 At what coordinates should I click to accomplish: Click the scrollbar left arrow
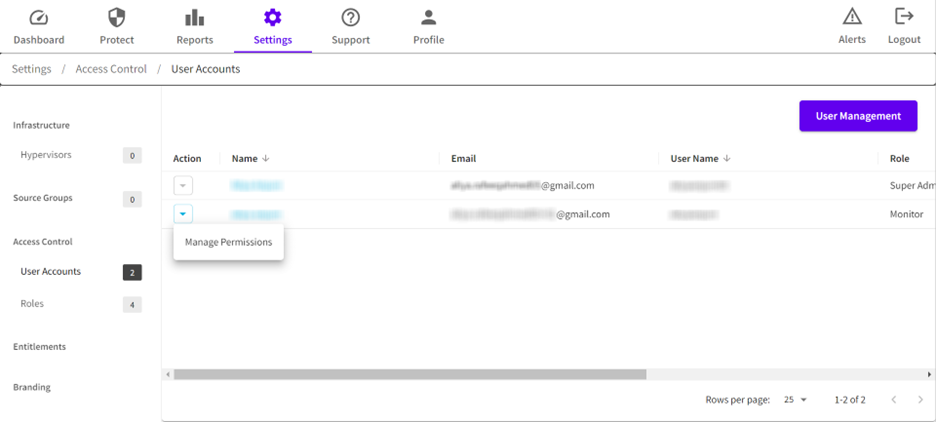pyautogui.click(x=168, y=374)
